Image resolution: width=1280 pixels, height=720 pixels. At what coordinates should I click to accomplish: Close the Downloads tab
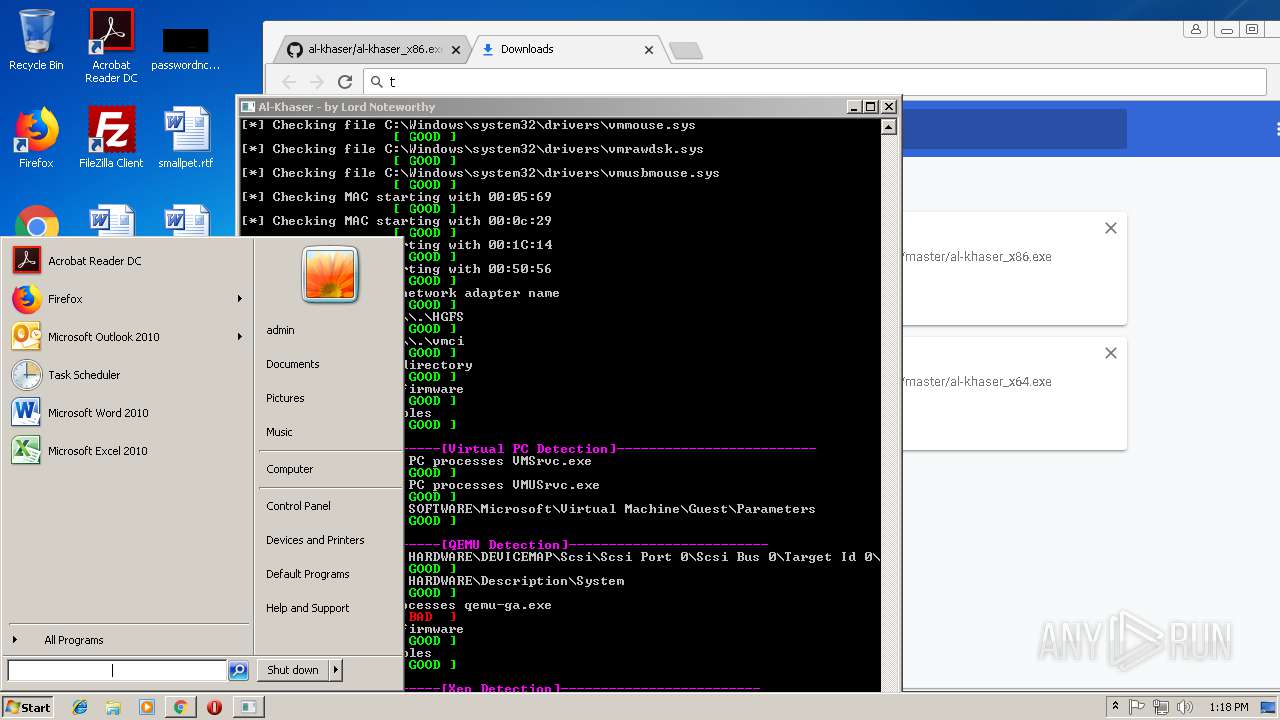(x=649, y=49)
